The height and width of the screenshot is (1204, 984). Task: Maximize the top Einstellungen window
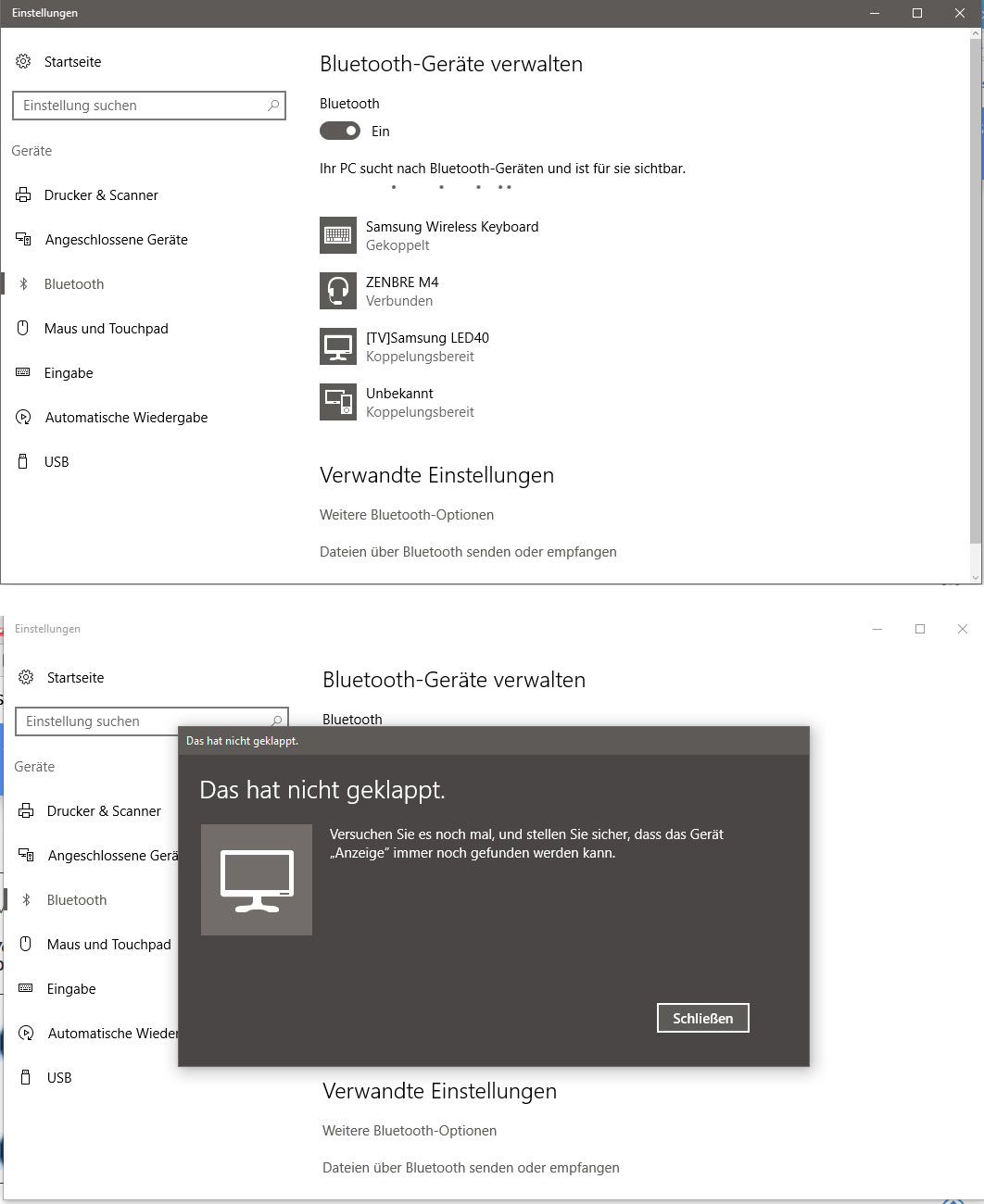pyautogui.click(x=917, y=13)
